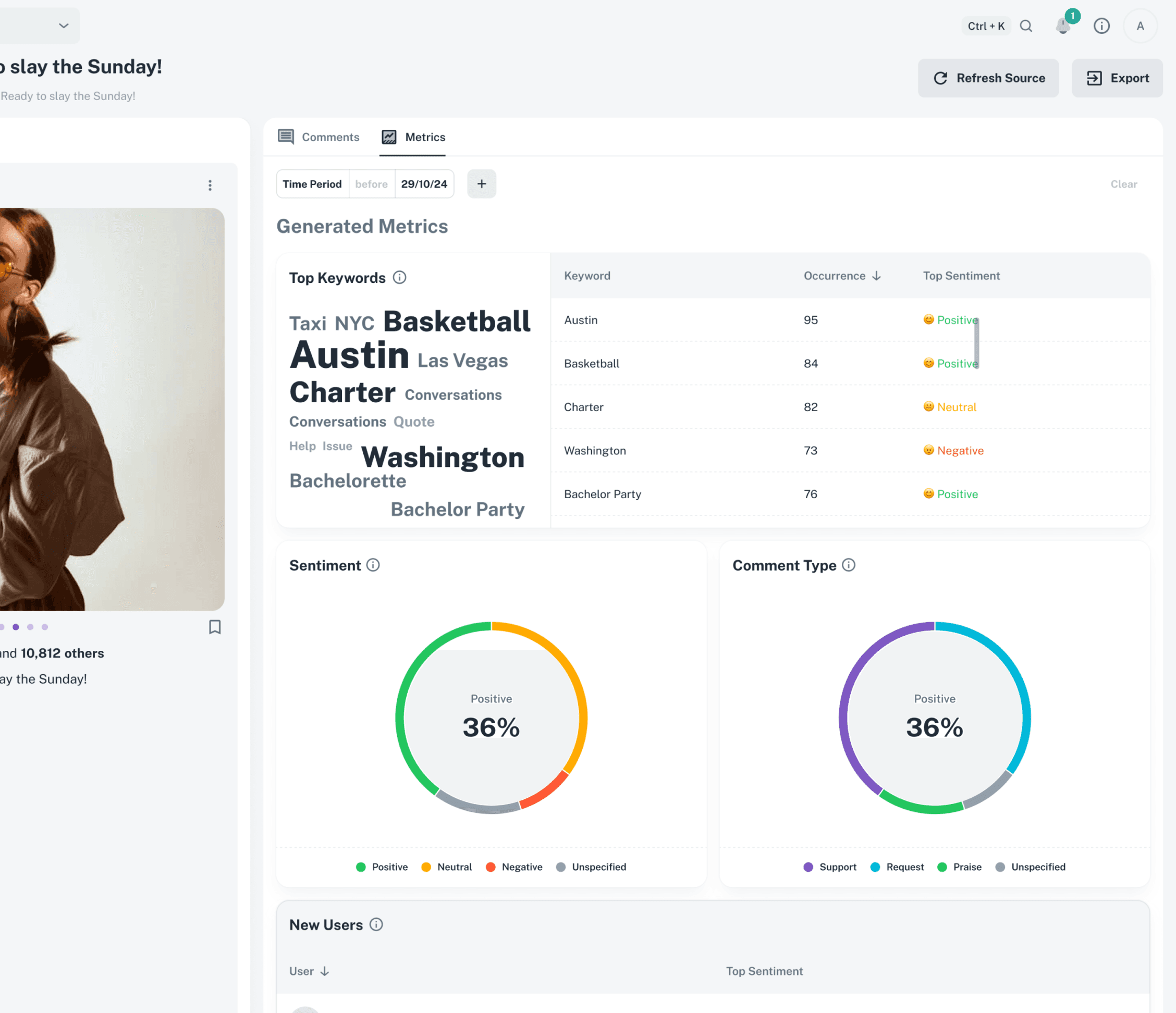Click the Refresh Source button
The image size is (1176, 1013).
[x=988, y=78]
